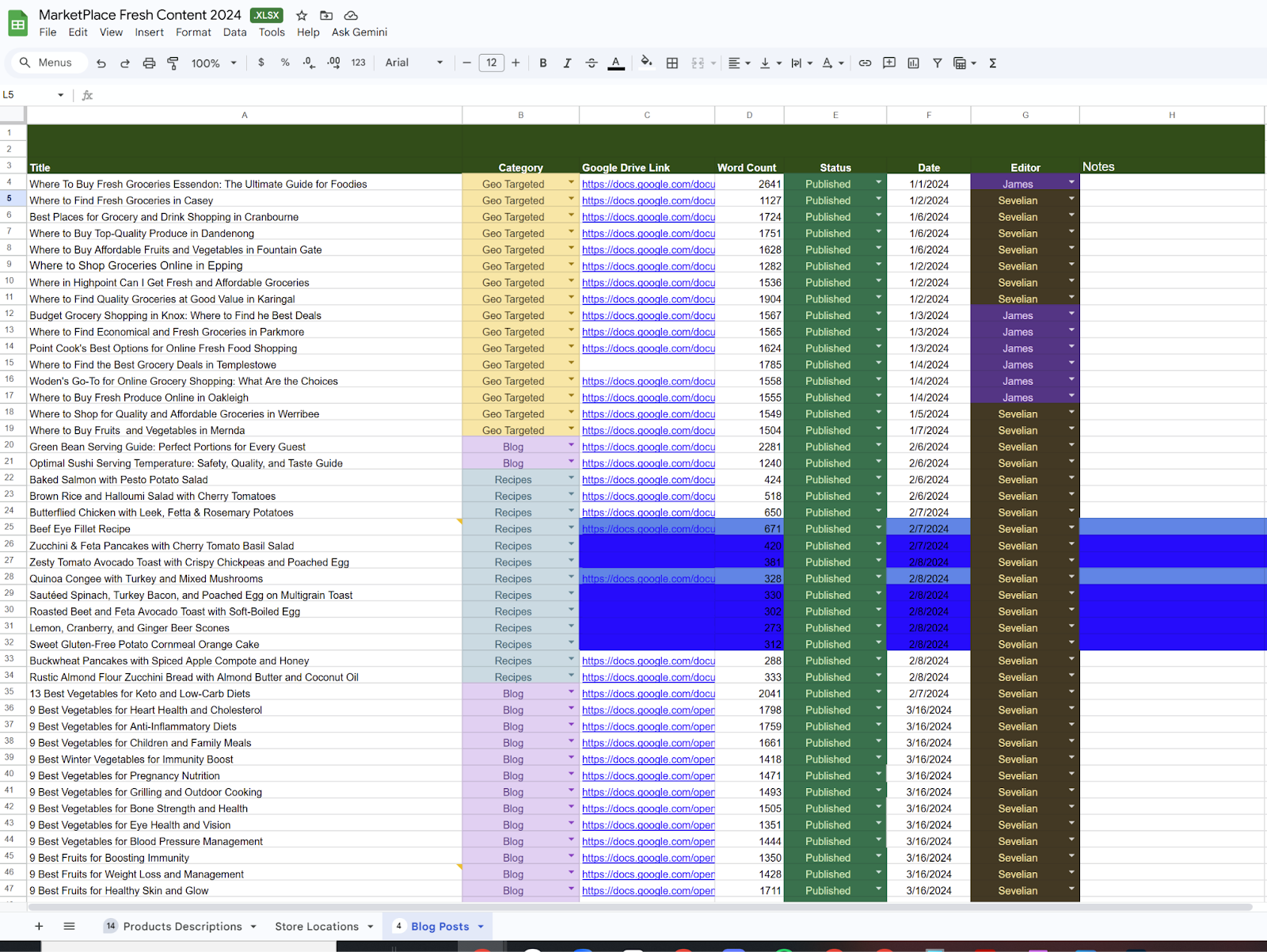Star this spreadsheet
1267x952 pixels.
tap(302, 15)
